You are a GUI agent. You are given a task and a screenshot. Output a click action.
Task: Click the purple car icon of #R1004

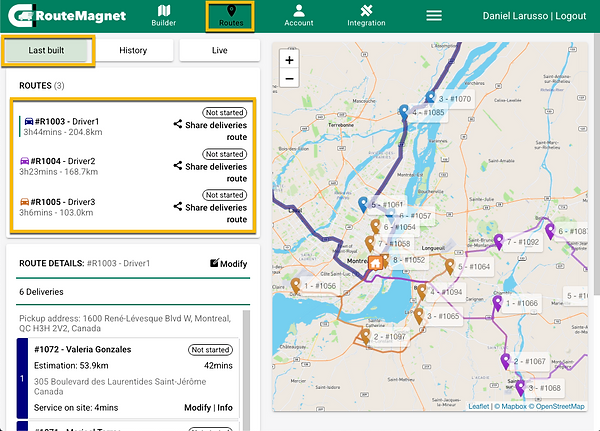click(x=24, y=161)
